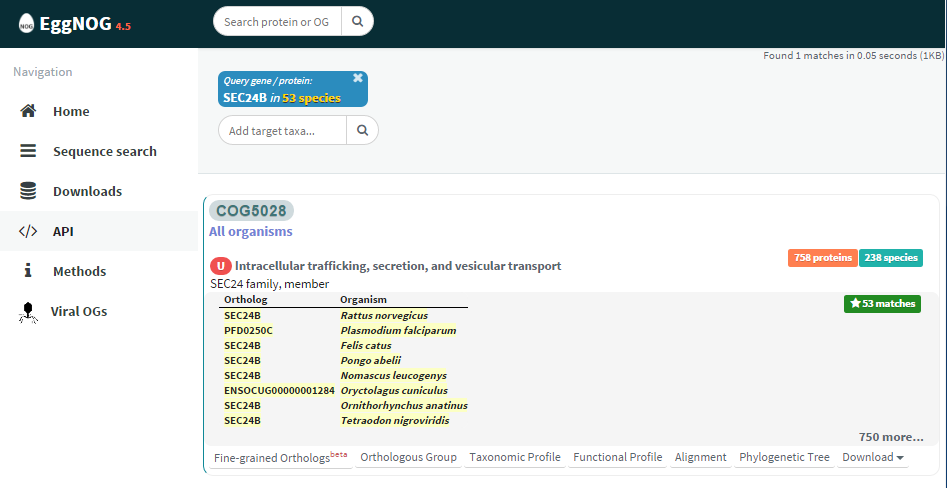Screen dimensions: 947x488
Task: Switch to the Orthologous Group tab
Action: 408,457
